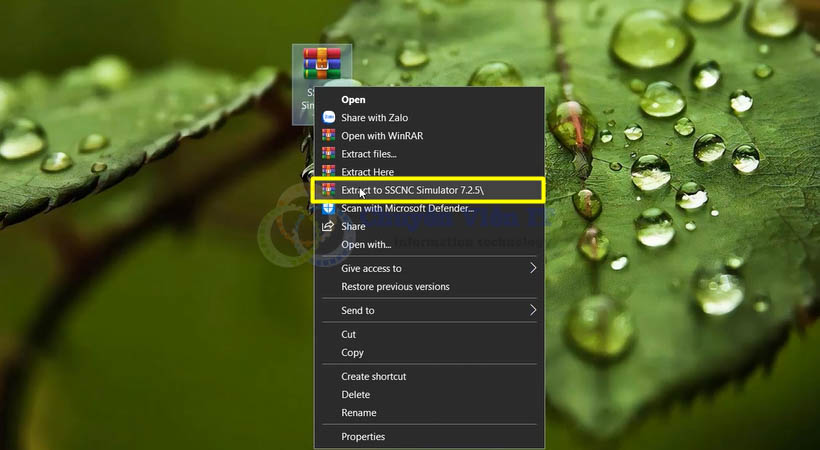820x450 pixels.
Task: Click the Microsoft Defender shield icon
Action: tap(328, 208)
